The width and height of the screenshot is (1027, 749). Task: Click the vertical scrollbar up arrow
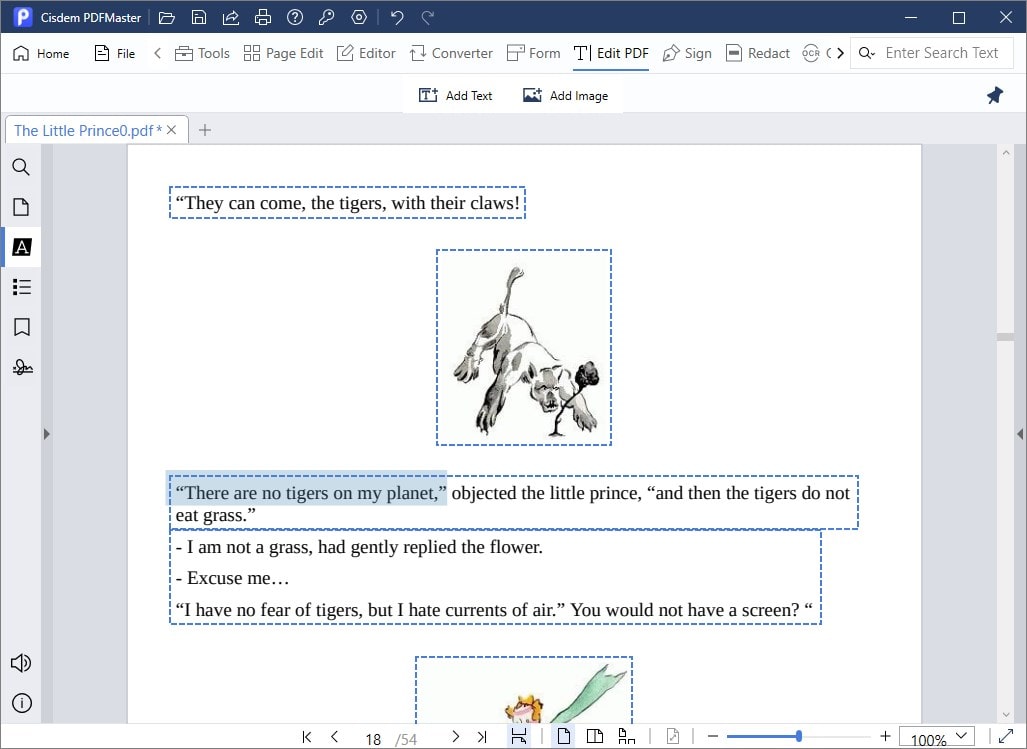click(1006, 153)
